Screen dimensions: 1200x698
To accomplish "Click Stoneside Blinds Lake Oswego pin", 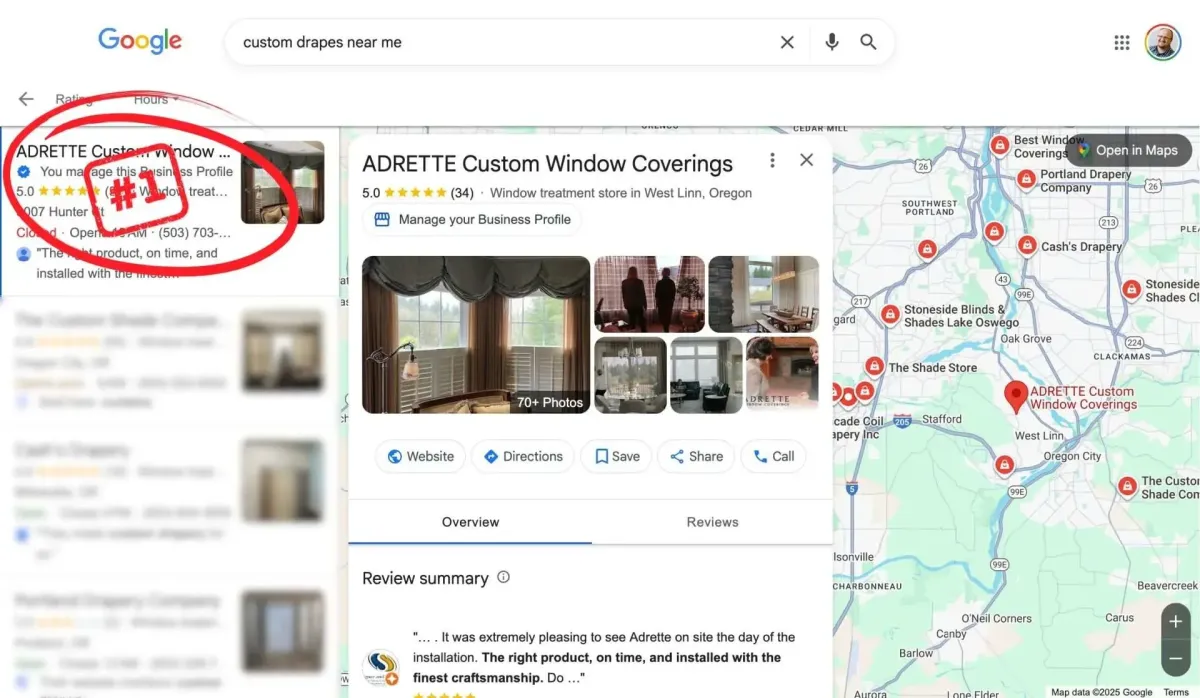I will (890, 314).
